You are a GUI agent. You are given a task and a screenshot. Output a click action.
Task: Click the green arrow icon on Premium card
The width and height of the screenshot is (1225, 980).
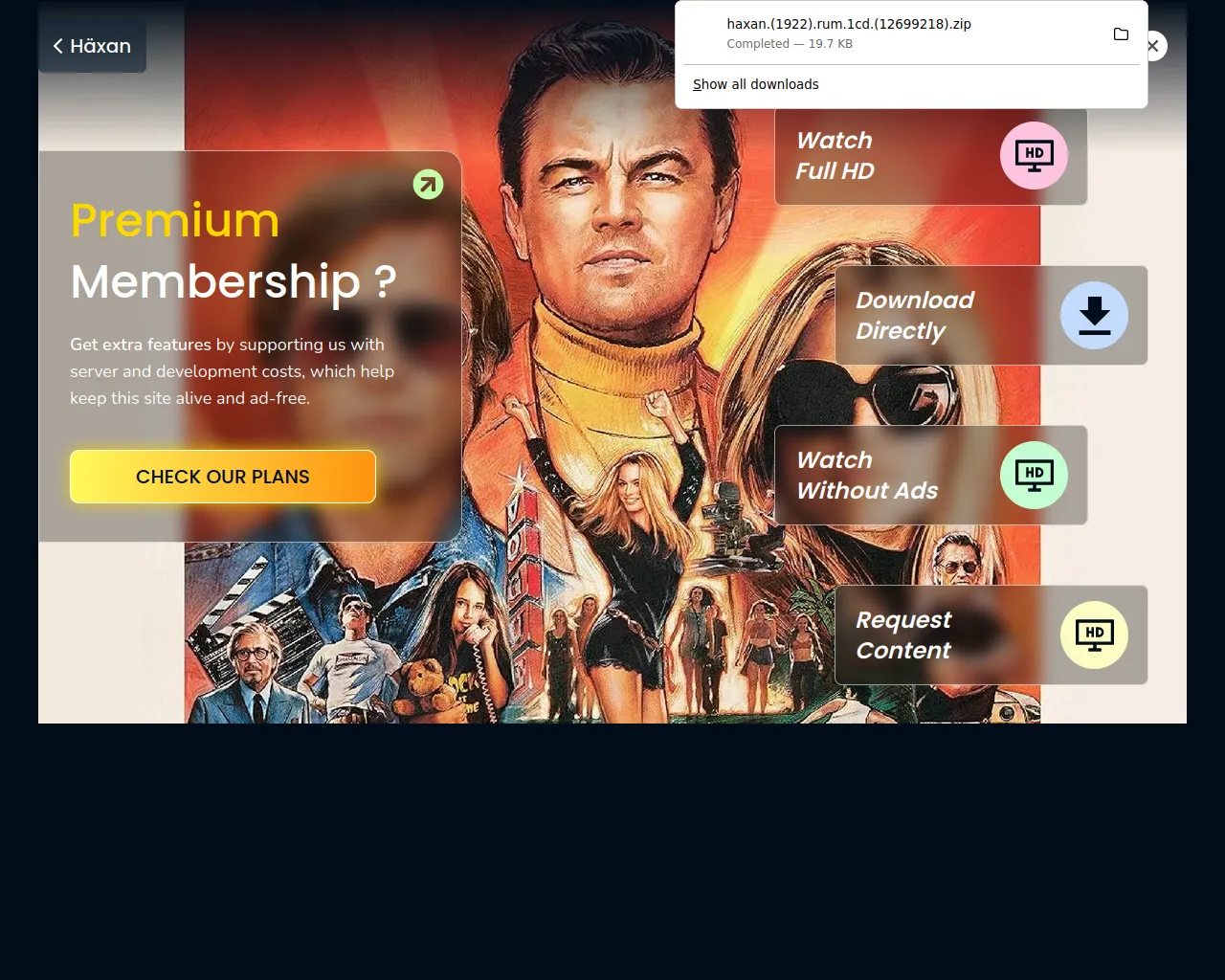pos(428,184)
